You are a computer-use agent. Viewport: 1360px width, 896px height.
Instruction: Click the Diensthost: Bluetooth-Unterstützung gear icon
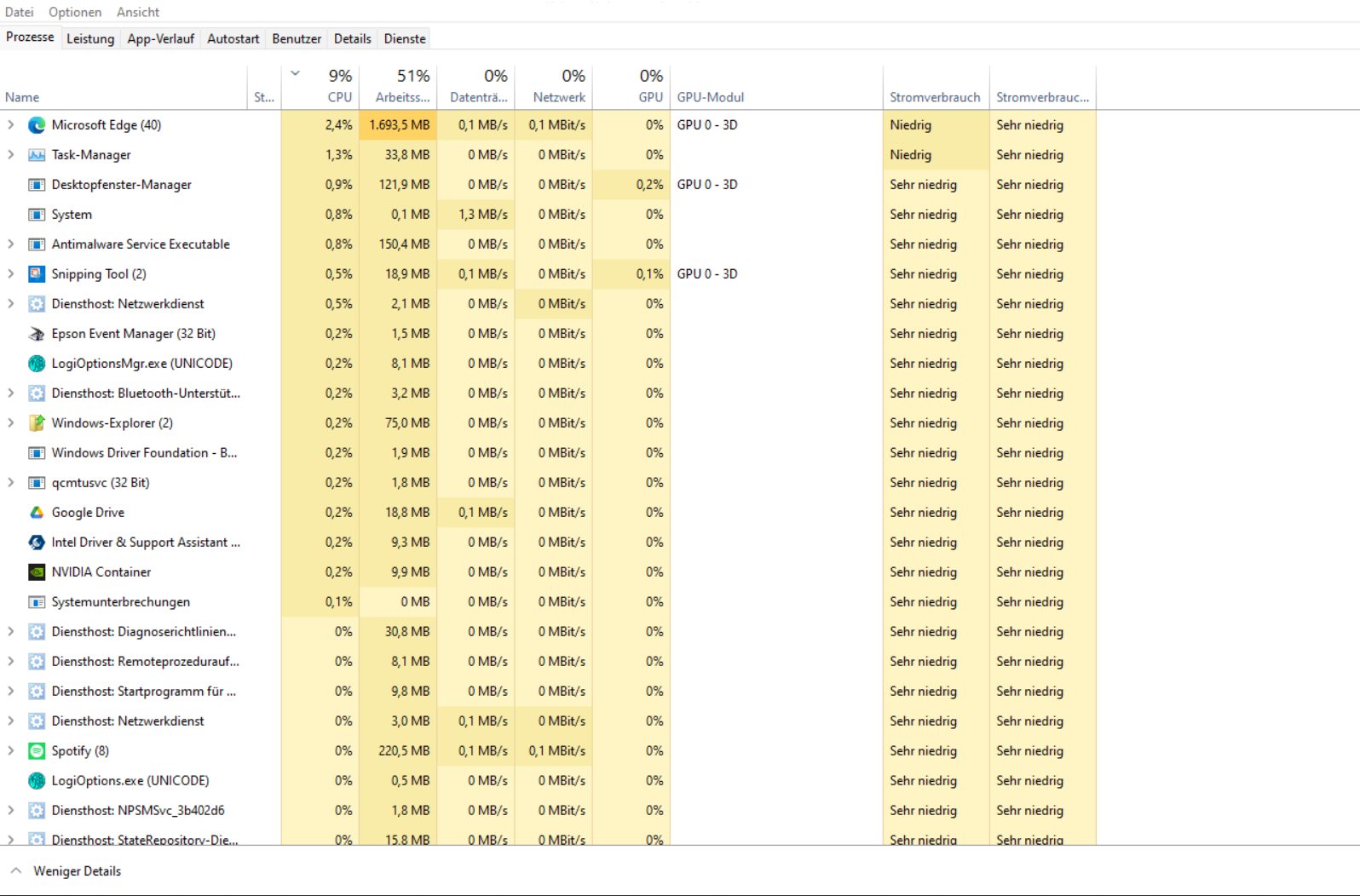37,393
